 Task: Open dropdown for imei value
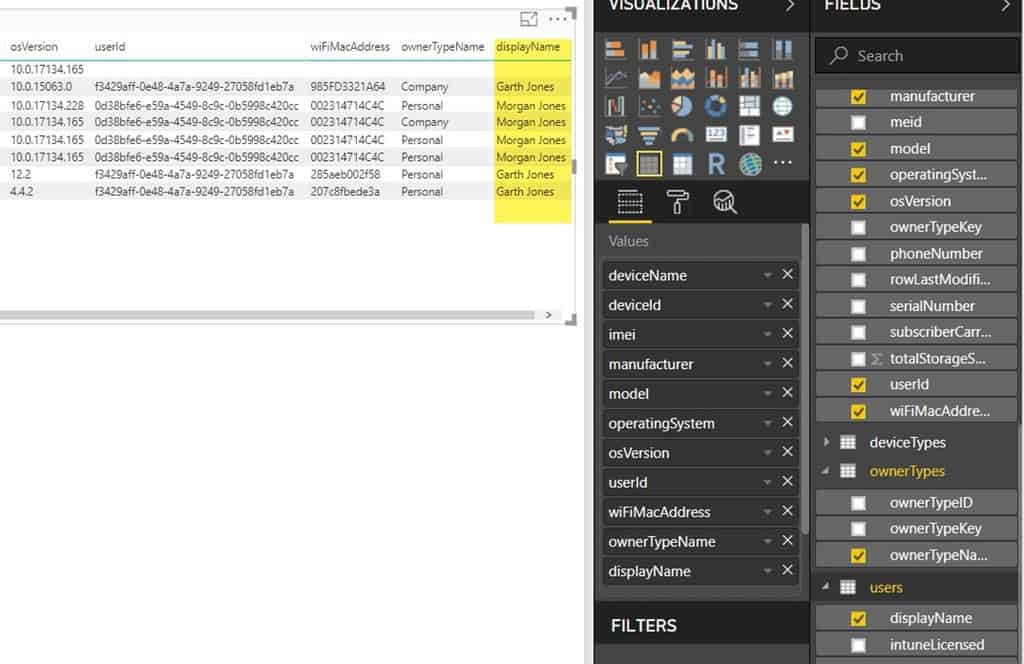pyautogui.click(x=767, y=334)
